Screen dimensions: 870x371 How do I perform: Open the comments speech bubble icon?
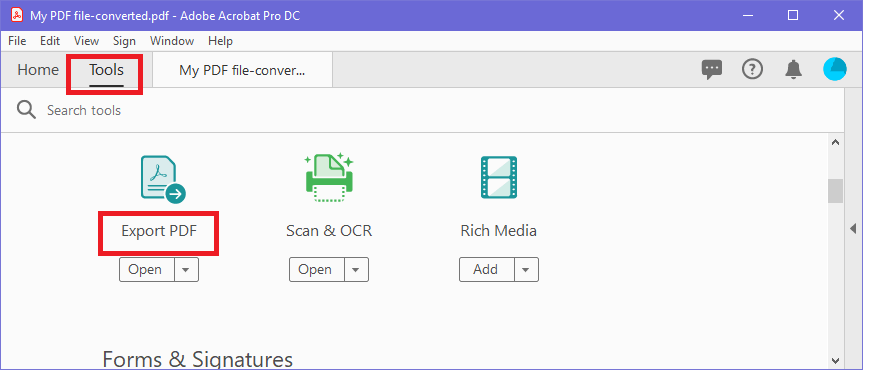712,69
